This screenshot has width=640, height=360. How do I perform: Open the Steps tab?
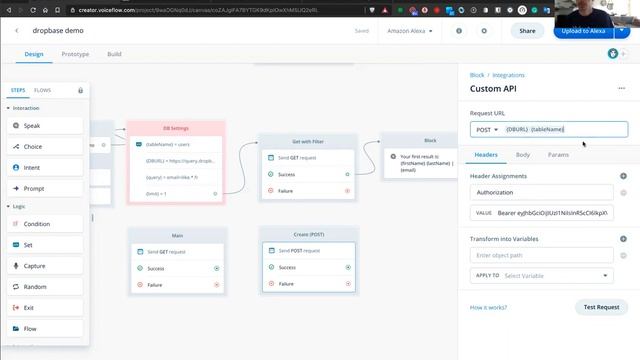(18, 90)
